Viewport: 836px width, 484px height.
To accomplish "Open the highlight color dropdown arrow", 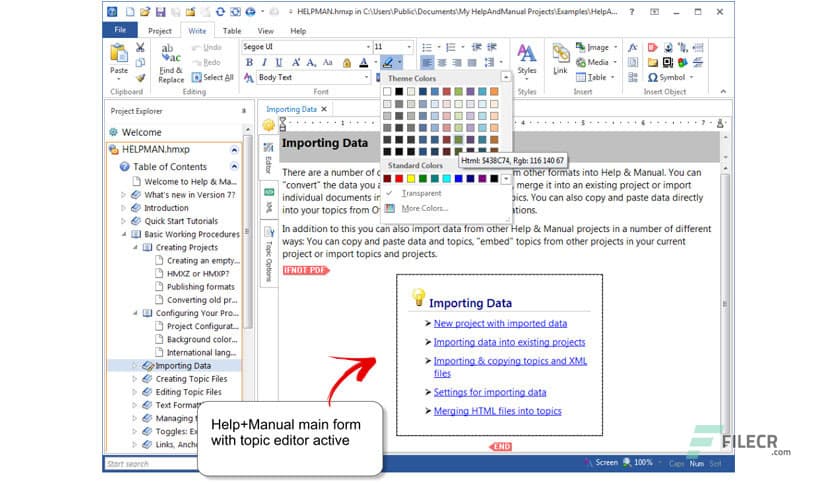I will (x=399, y=63).
